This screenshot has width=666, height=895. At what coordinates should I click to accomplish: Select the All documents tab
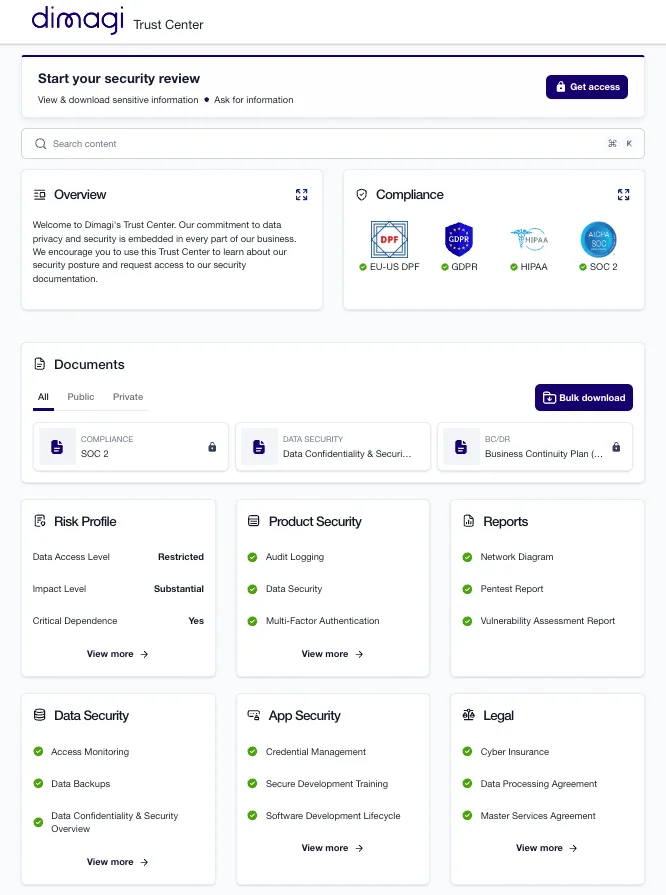43,397
